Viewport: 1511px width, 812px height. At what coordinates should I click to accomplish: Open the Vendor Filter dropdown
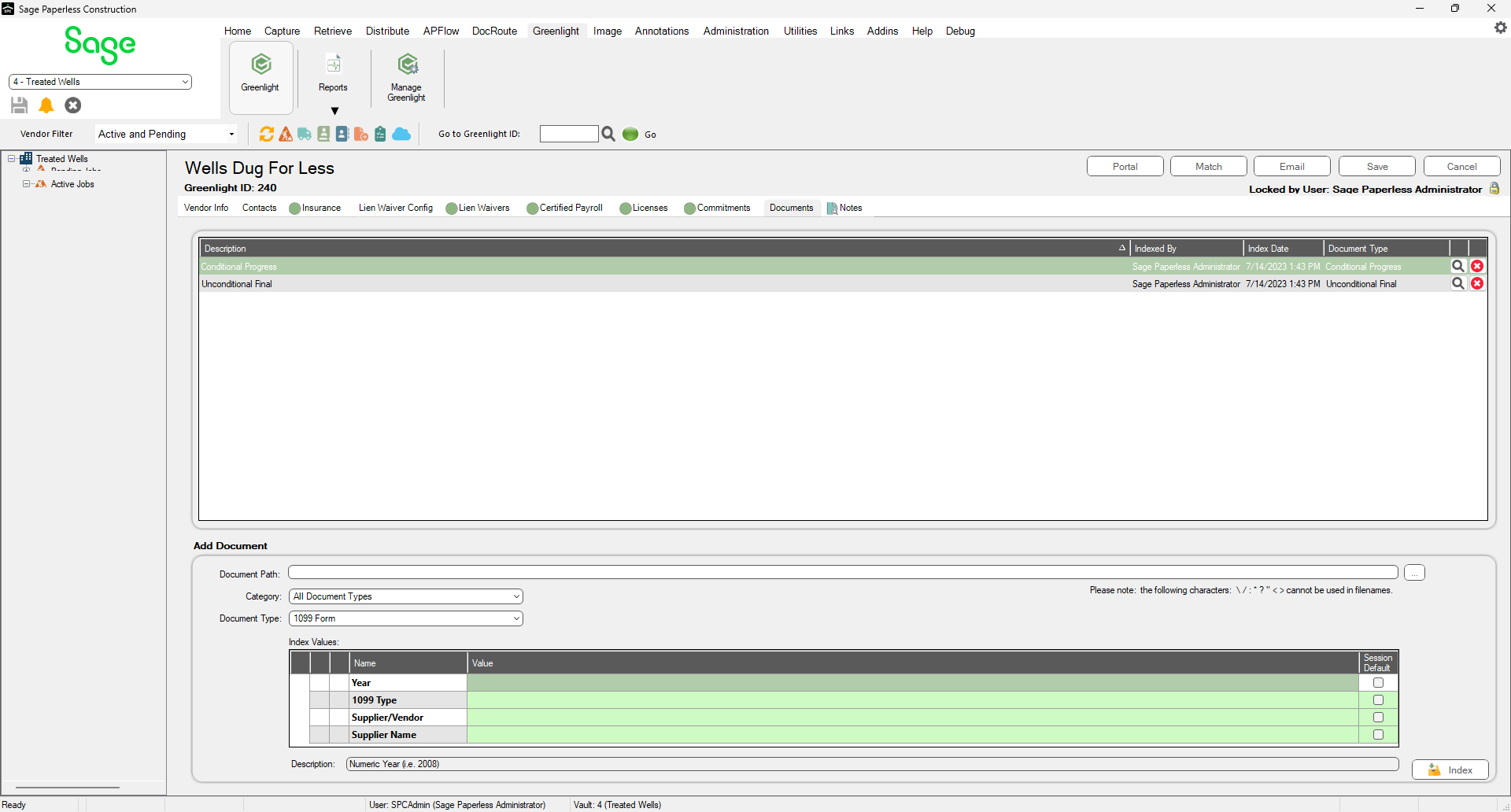tap(166, 135)
